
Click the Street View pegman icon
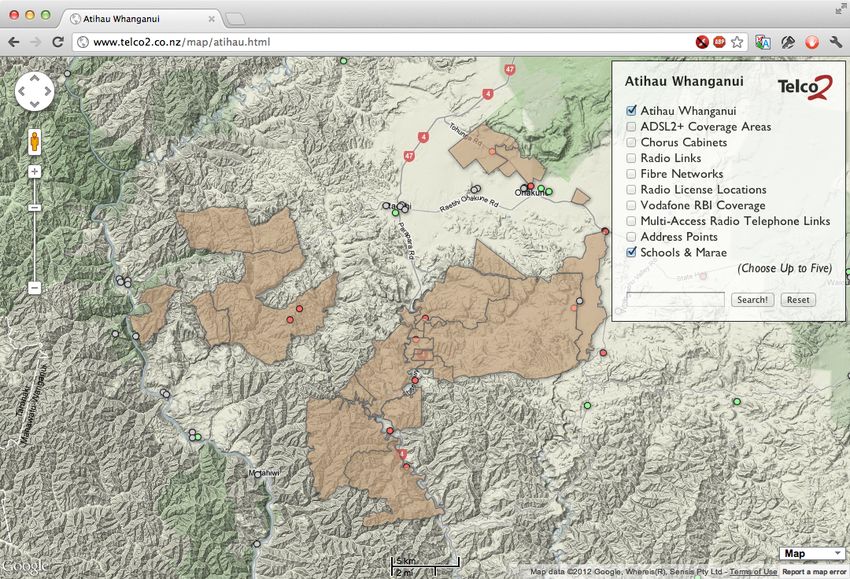click(34, 141)
